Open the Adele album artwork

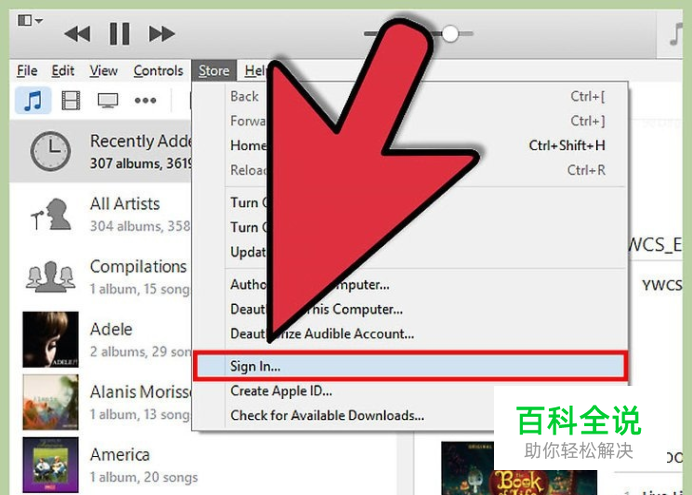50,340
